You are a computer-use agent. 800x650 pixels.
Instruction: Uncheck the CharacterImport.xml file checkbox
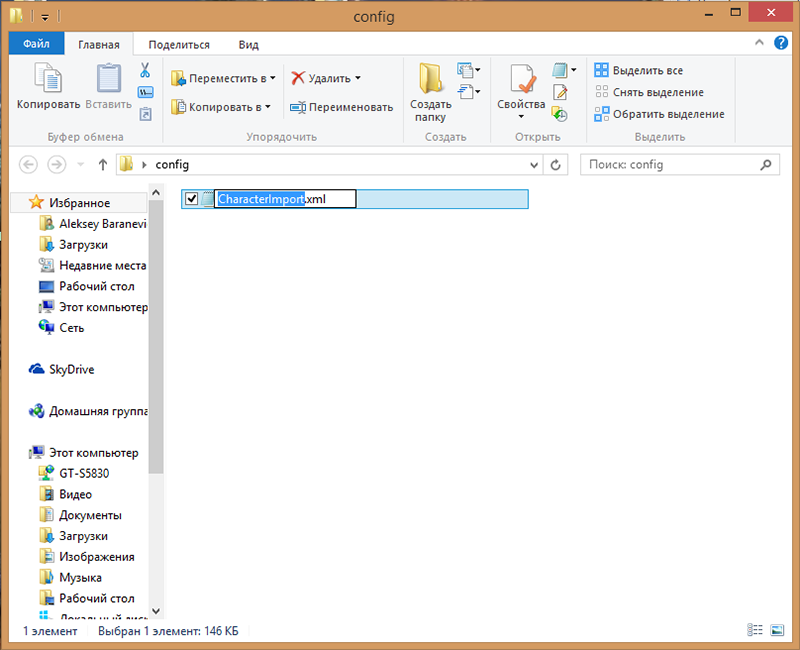click(192, 199)
